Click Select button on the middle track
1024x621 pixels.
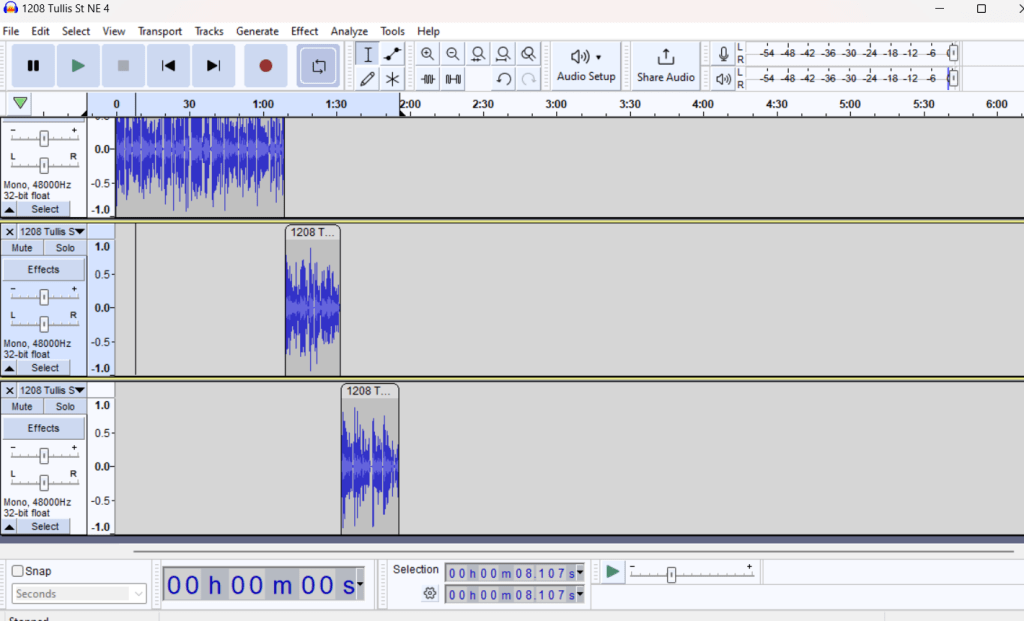tap(44, 368)
